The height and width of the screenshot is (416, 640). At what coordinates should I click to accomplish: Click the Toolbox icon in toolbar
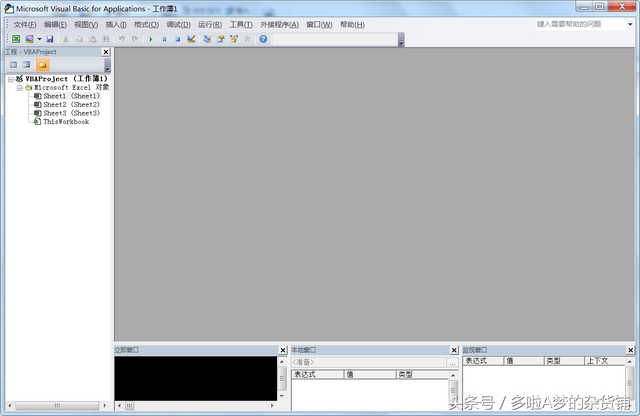pos(247,39)
